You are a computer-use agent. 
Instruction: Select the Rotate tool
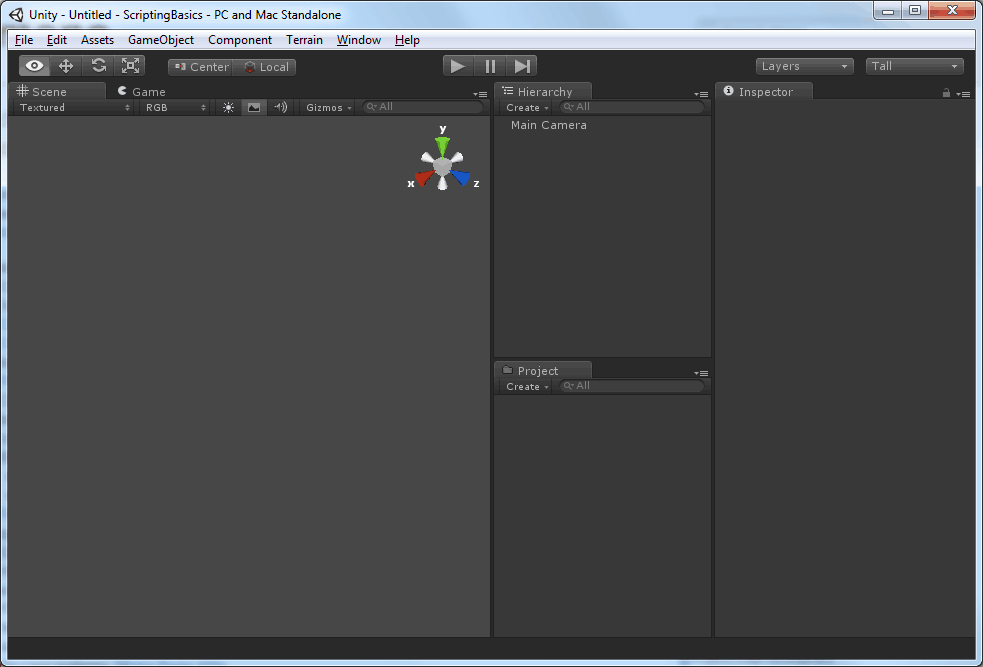click(x=98, y=66)
